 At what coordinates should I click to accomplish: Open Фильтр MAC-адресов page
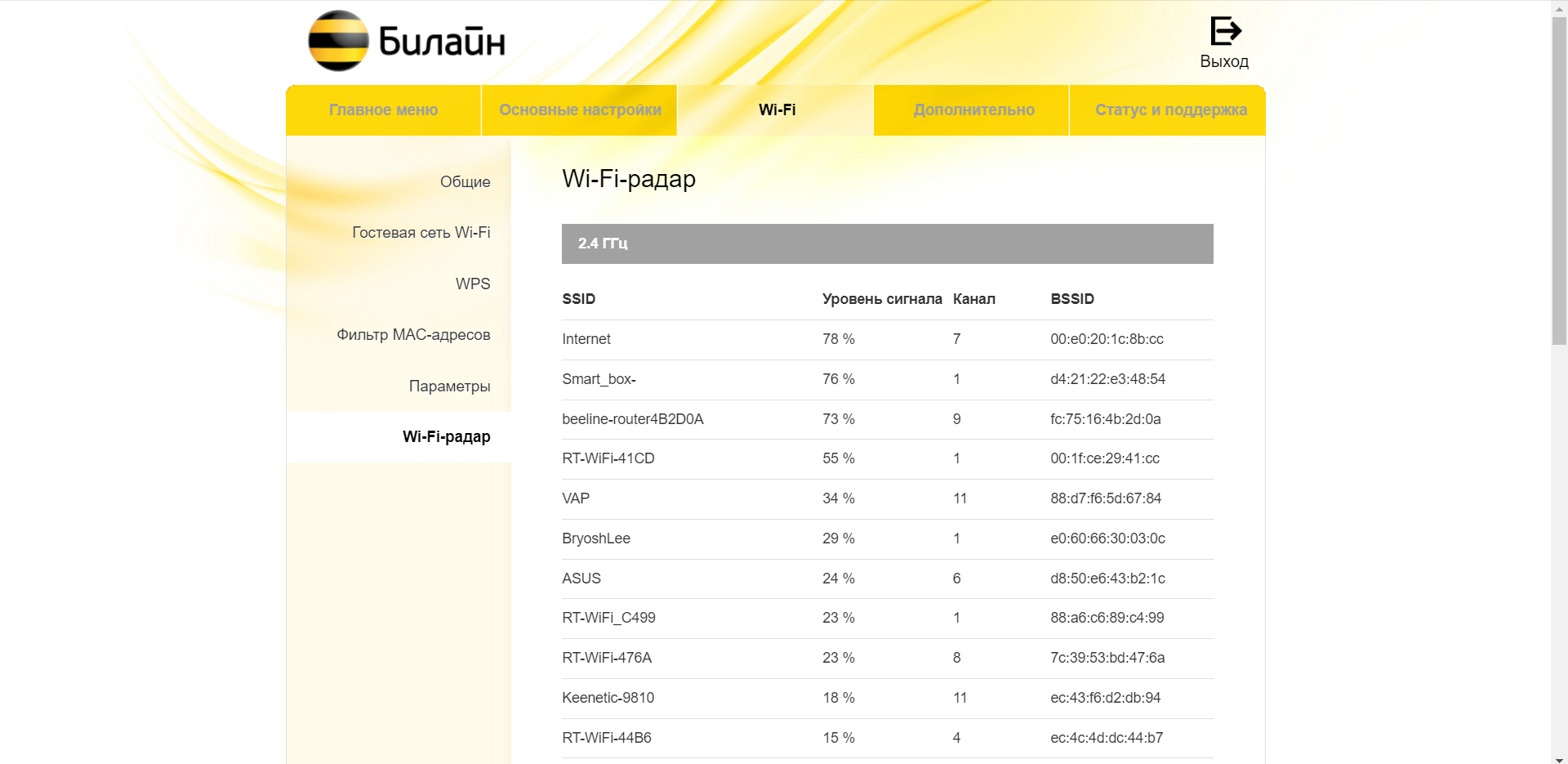click(x=413, y=335)
